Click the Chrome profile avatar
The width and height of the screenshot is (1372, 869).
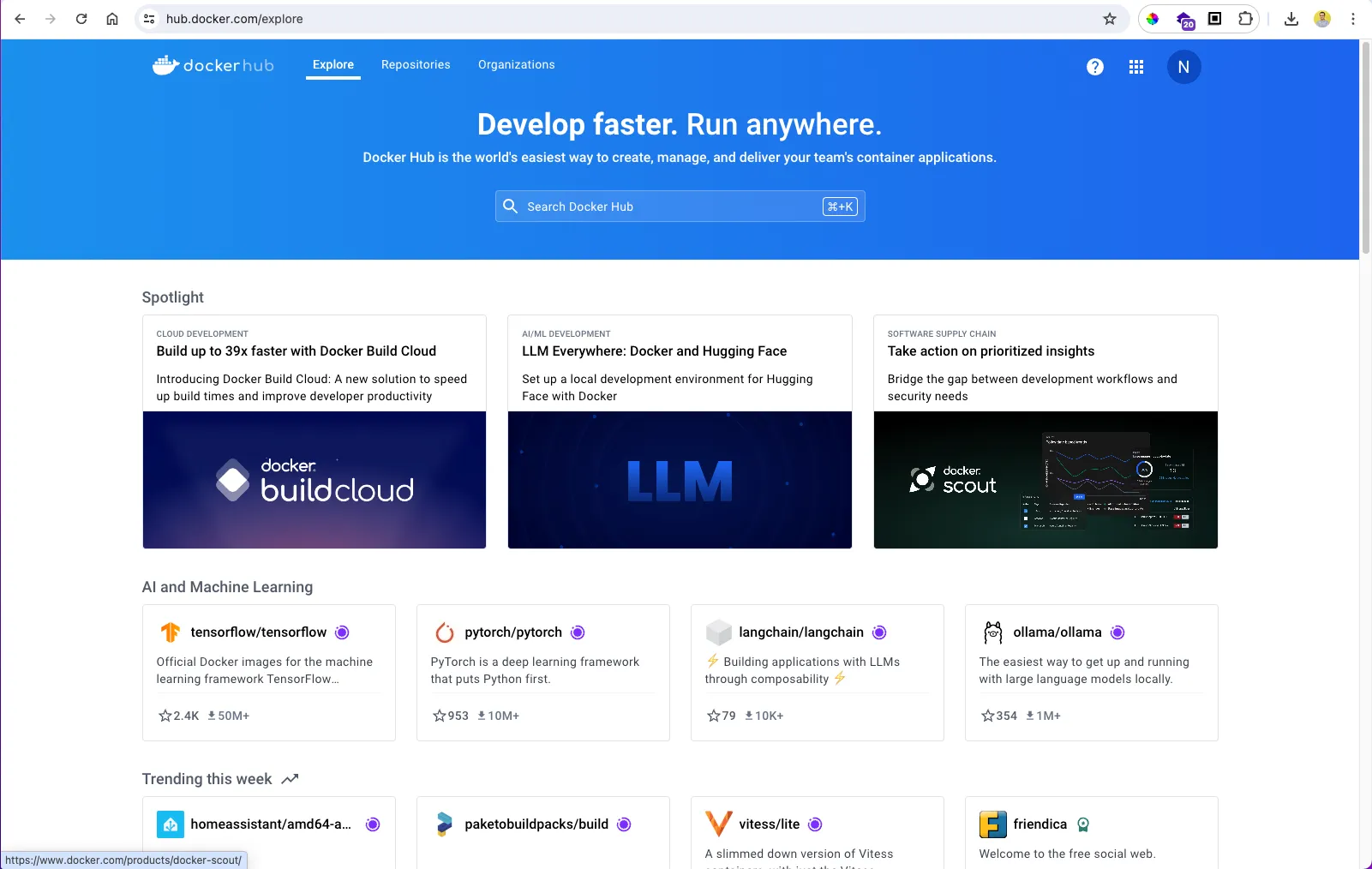[x=1322, y=19]
